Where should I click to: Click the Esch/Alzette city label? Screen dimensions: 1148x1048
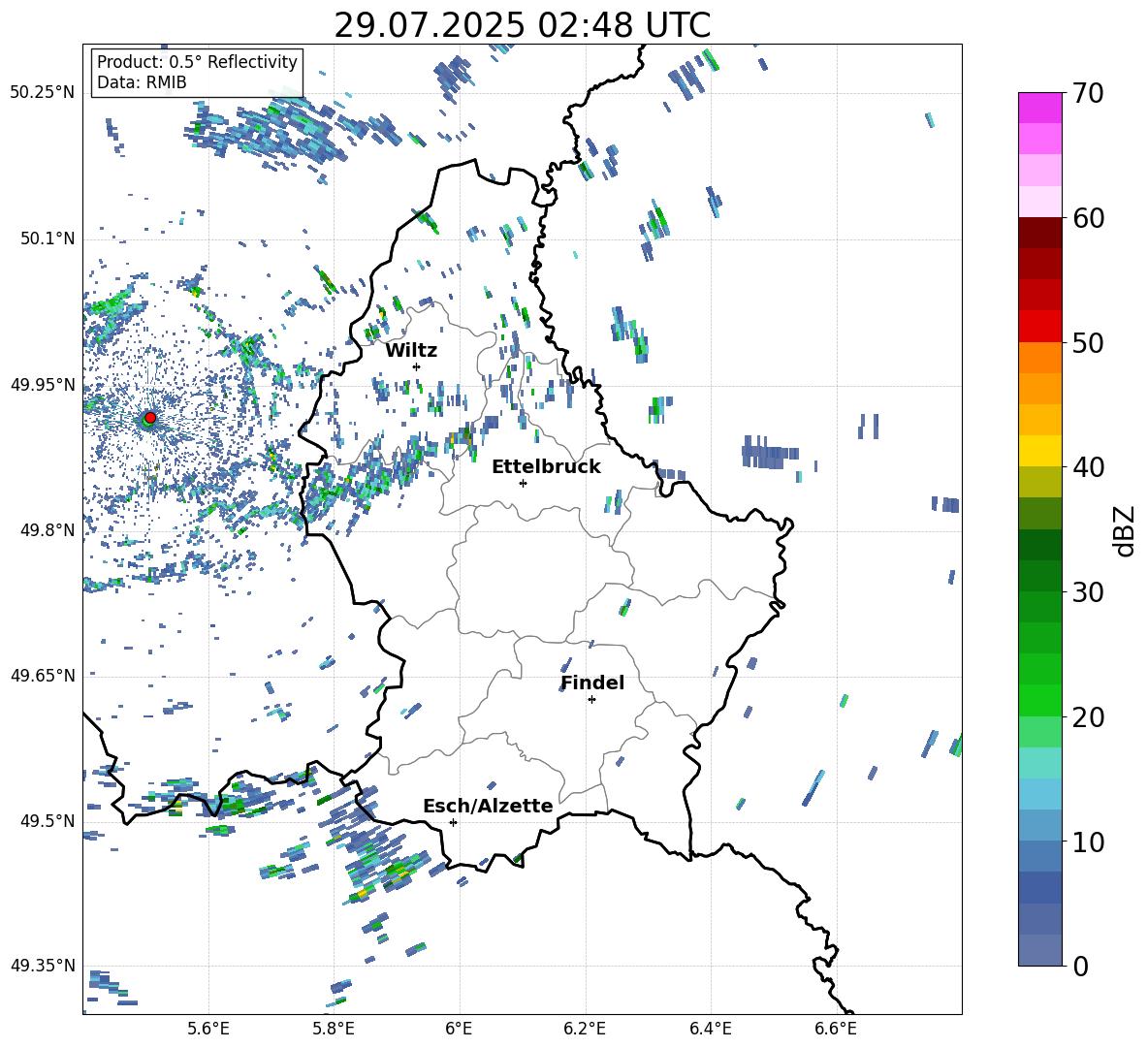point(488,806)
